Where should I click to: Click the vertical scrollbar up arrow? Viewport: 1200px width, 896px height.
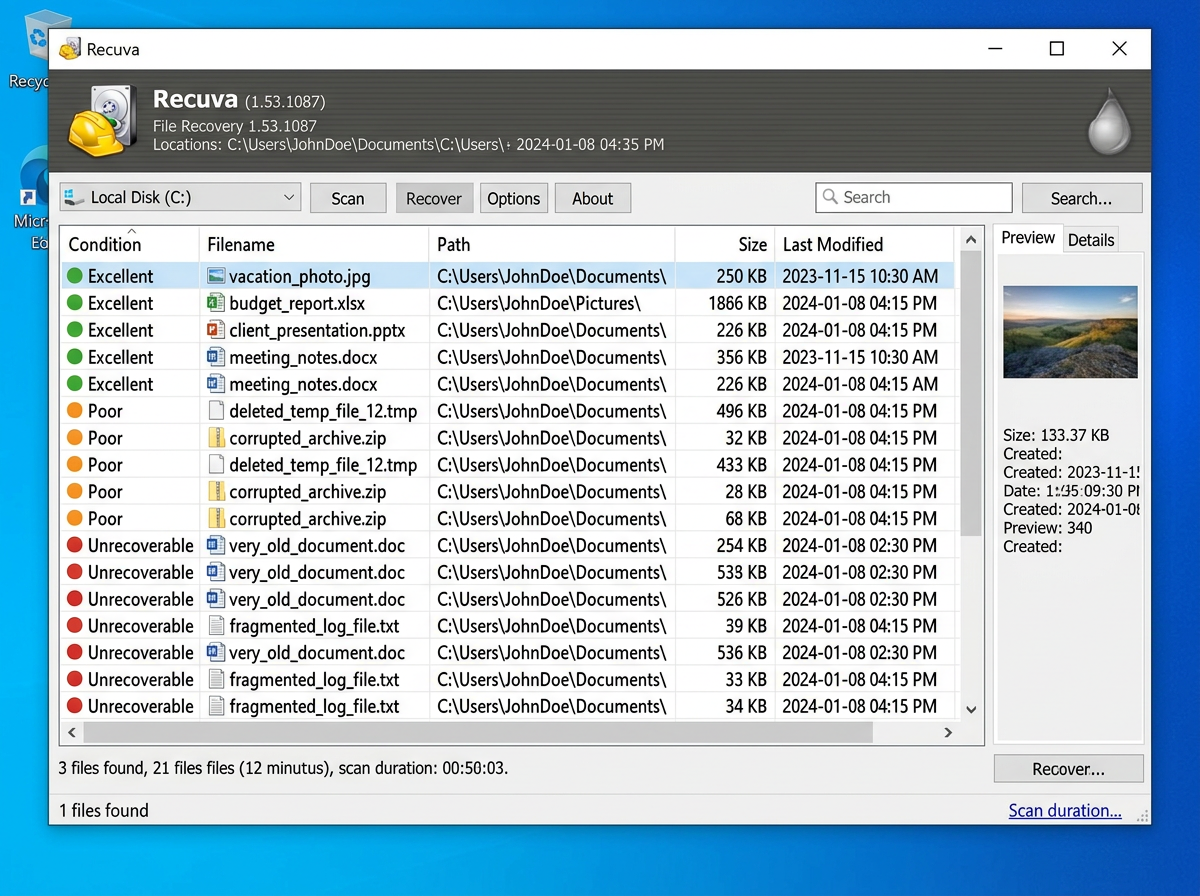click(x=970, y=240)
